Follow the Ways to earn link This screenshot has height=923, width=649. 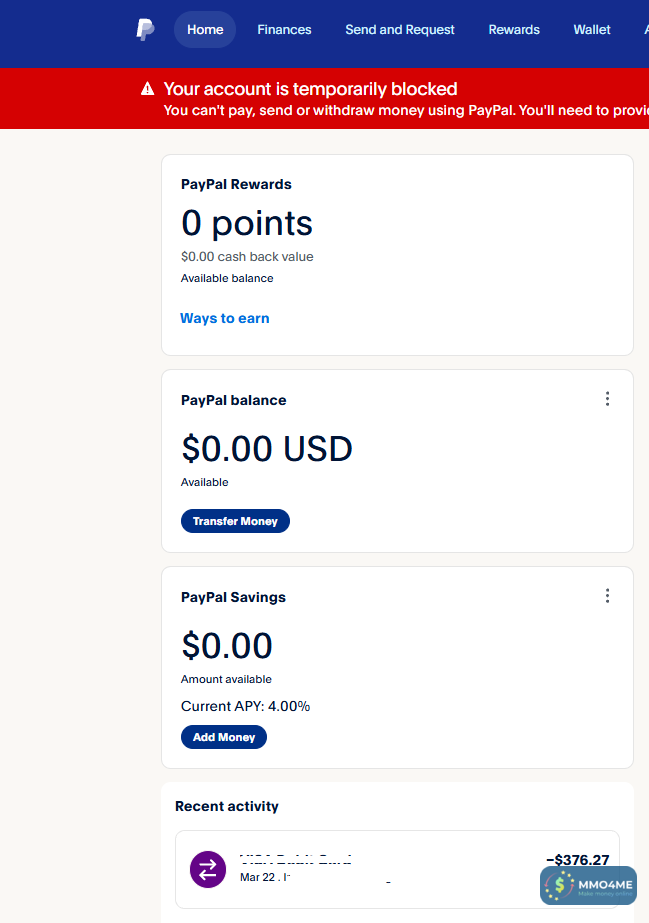click(225, 318)
